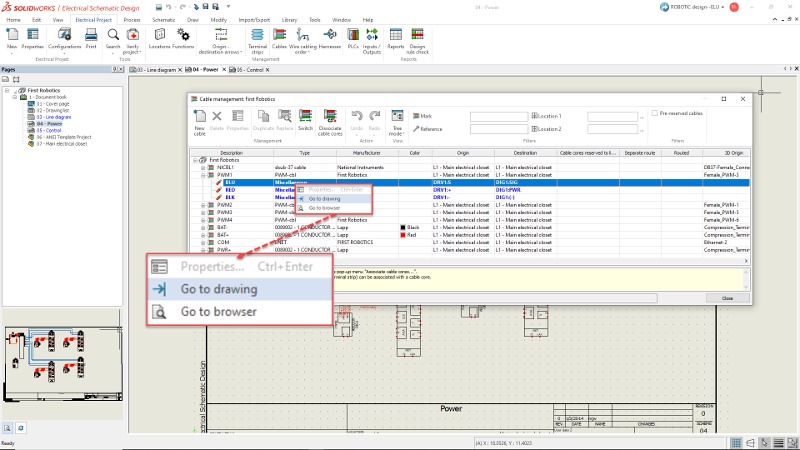Run the Design rule check tool

point(417,36)
